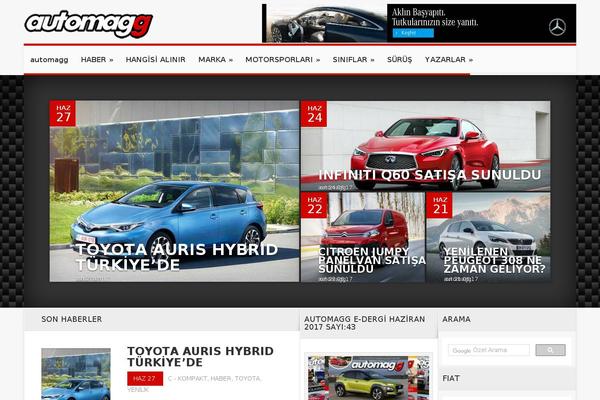
Task: Open the INFINITI Q60 SATIŞA SUNULDU headline
Action: (430, 175)
